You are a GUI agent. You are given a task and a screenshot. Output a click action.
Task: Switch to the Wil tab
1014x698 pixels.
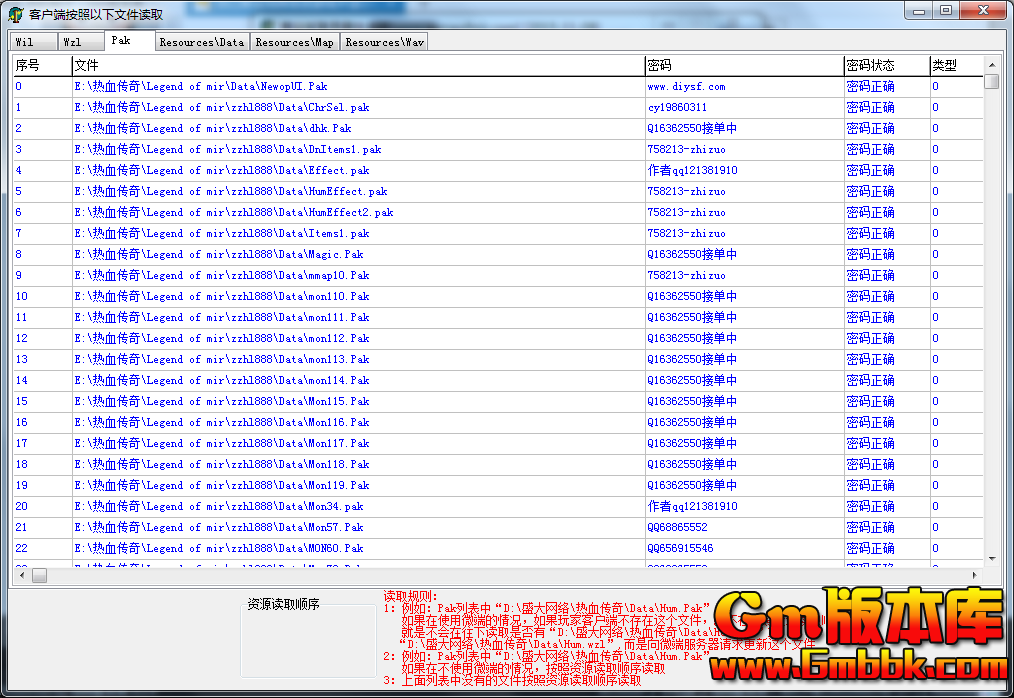coord(24,42)
